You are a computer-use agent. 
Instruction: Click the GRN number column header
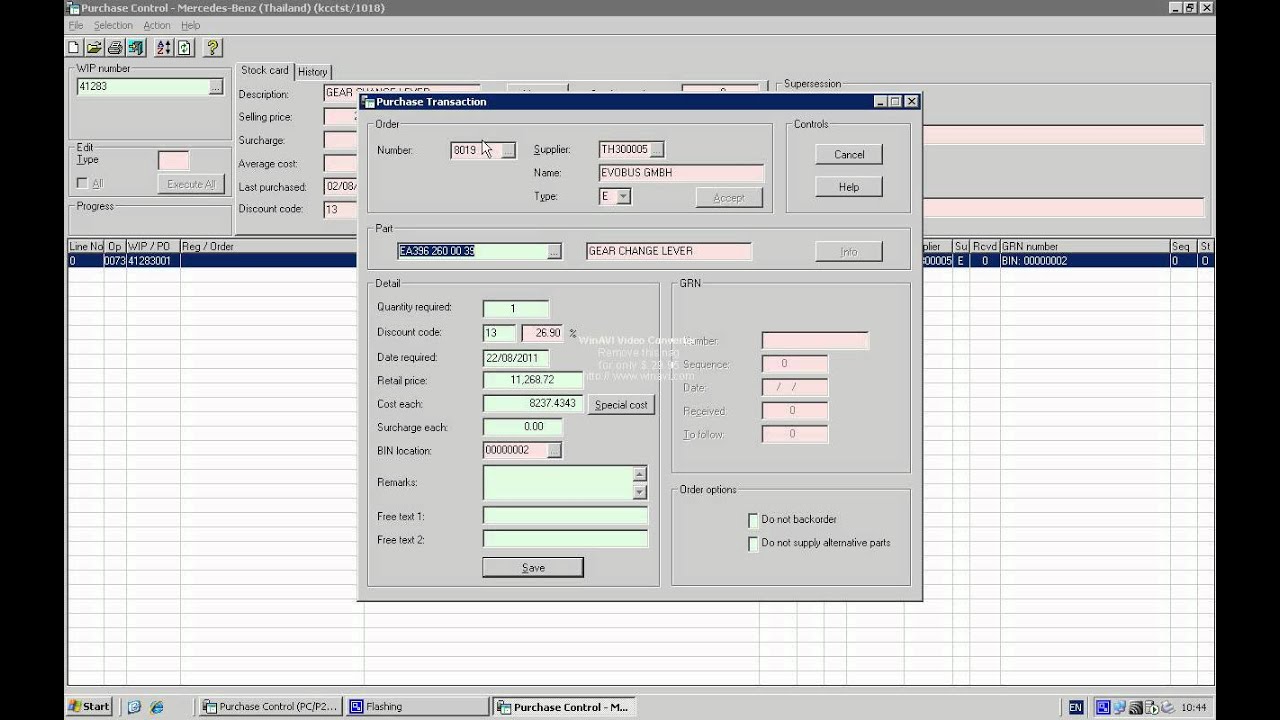pos(1084,246)
